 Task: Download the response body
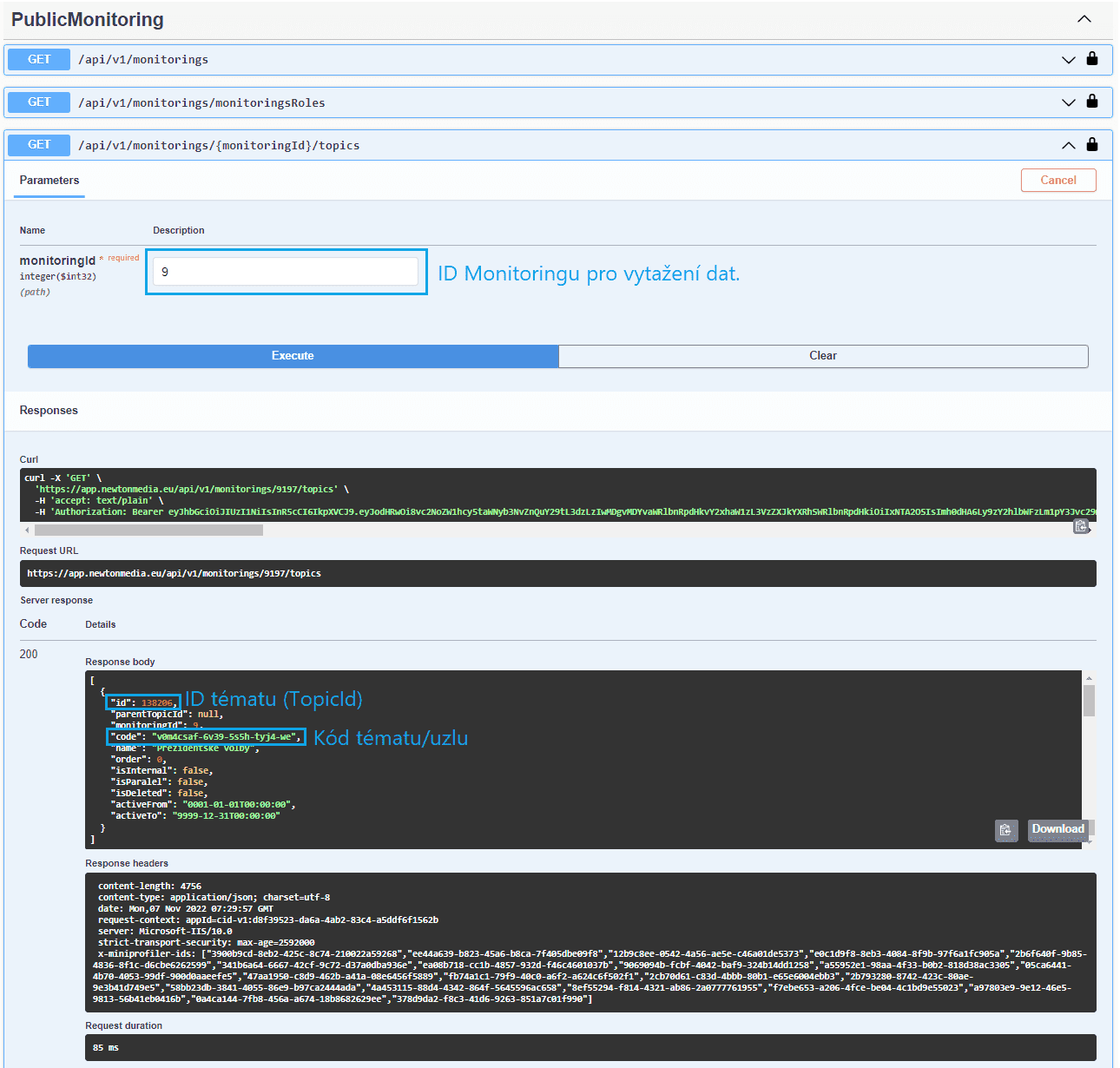(1057, 829)
